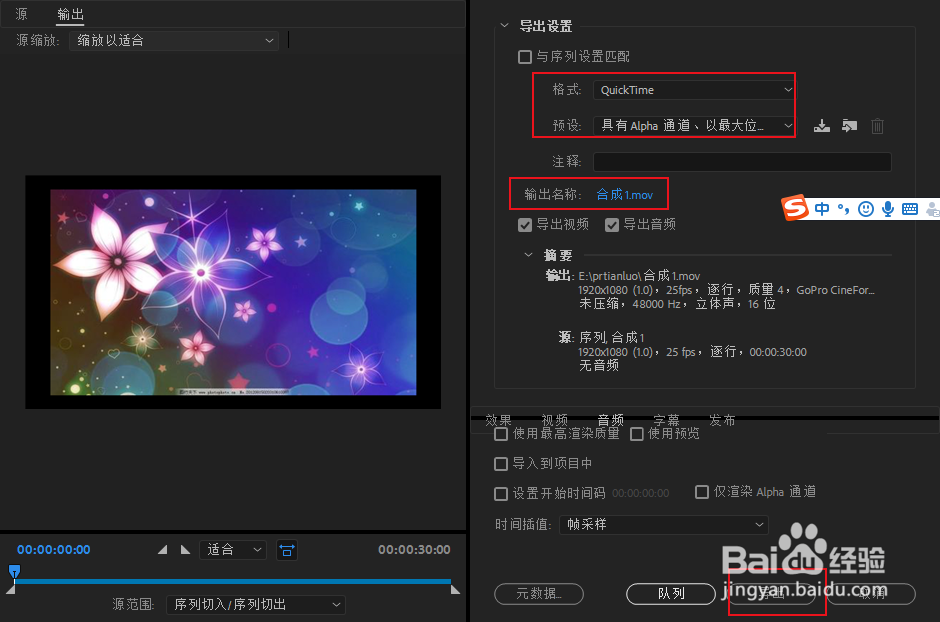Click the 队列 button
The height and width of the screenshot is (622, 940).
671,593
